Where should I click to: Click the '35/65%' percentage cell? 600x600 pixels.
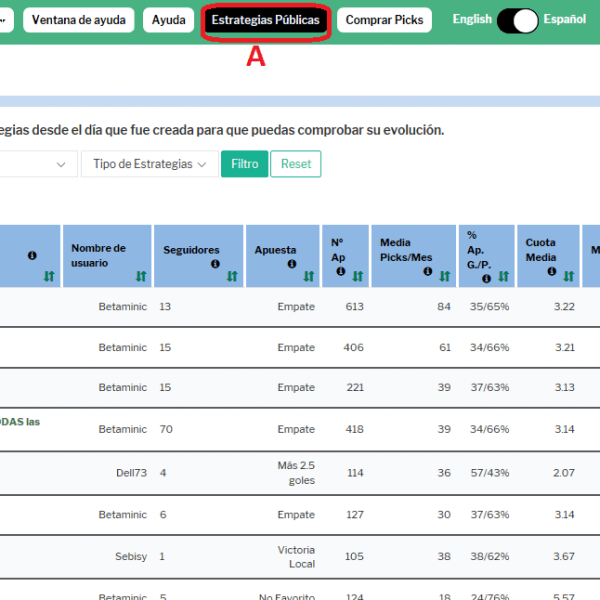coord(489,307)
